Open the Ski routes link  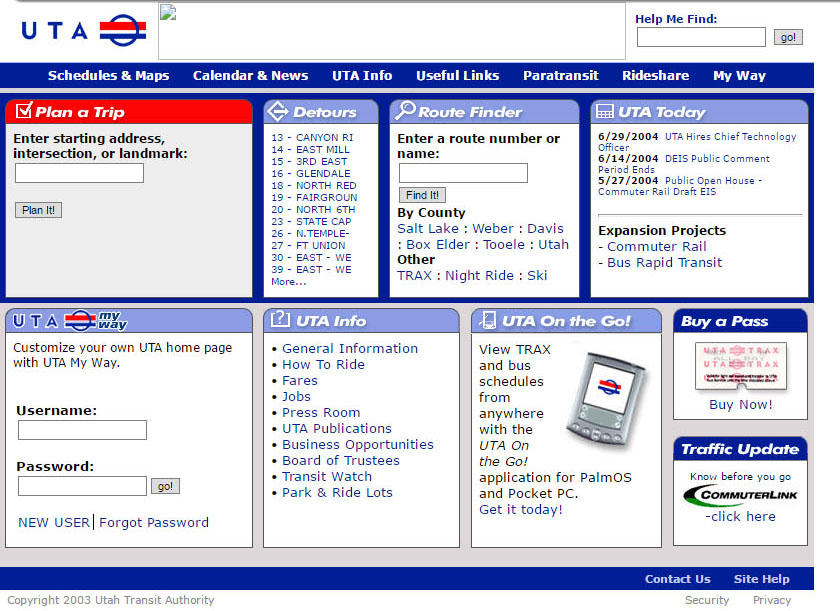coord(537,276)
